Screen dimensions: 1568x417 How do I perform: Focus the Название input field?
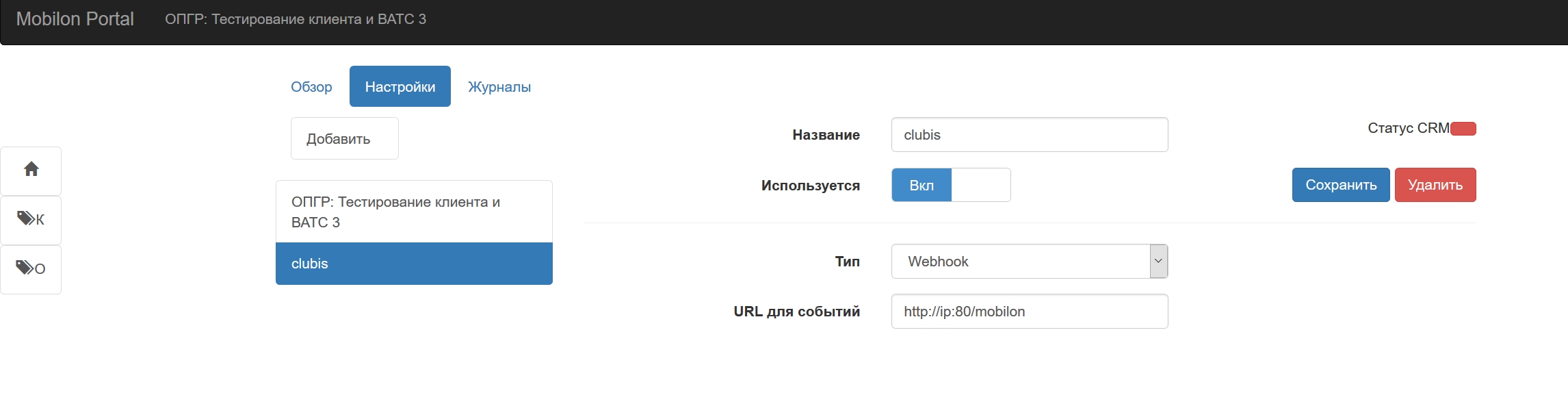click(x=1030, y=135)
